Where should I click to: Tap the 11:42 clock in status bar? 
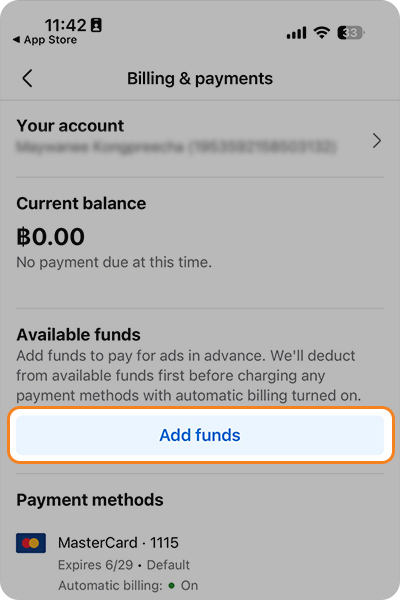tap(65, 25)
